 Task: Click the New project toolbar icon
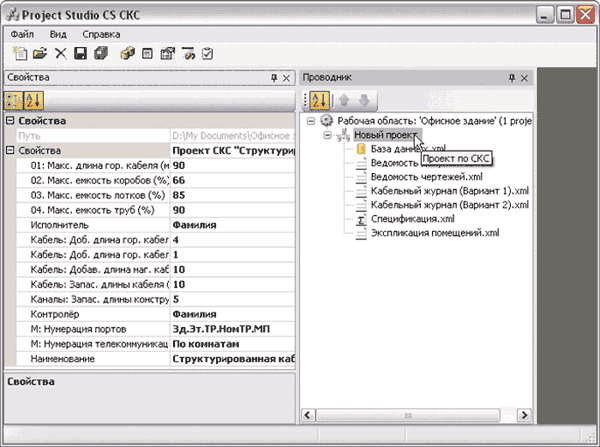pyautogui.click(x=20, y=53)
